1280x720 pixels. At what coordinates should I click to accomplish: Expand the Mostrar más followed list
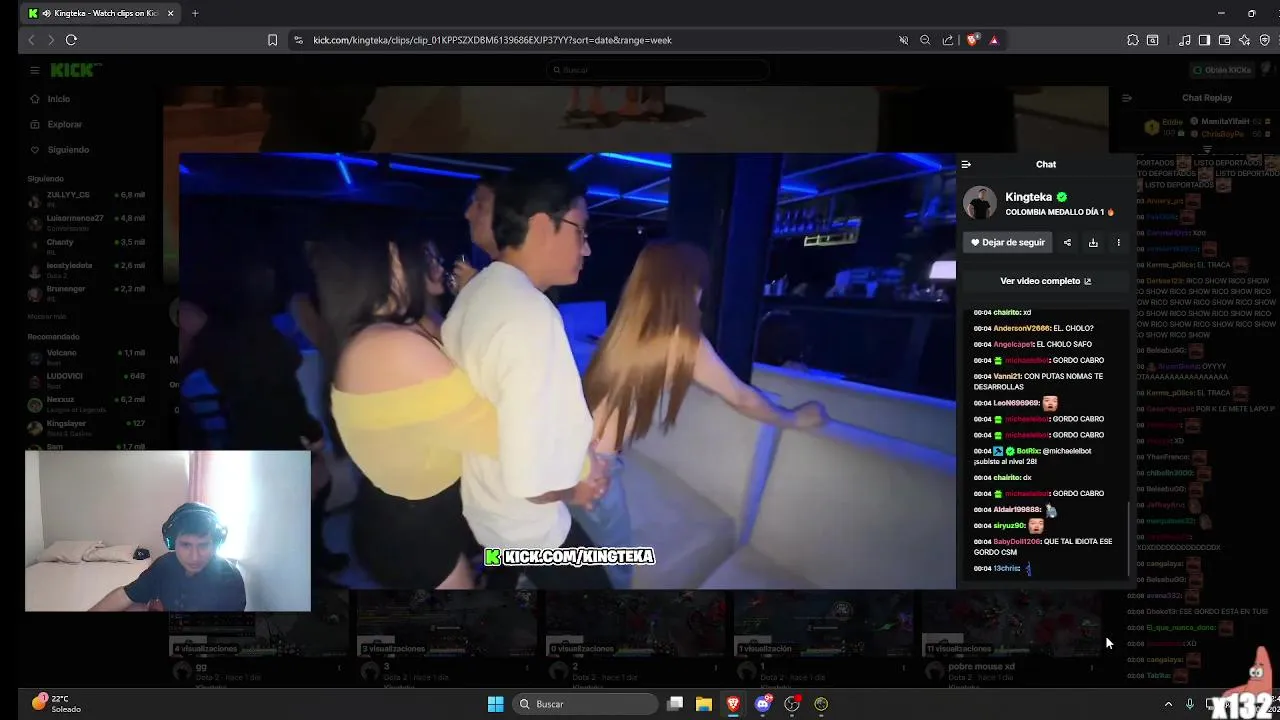(x=47, y=316)
